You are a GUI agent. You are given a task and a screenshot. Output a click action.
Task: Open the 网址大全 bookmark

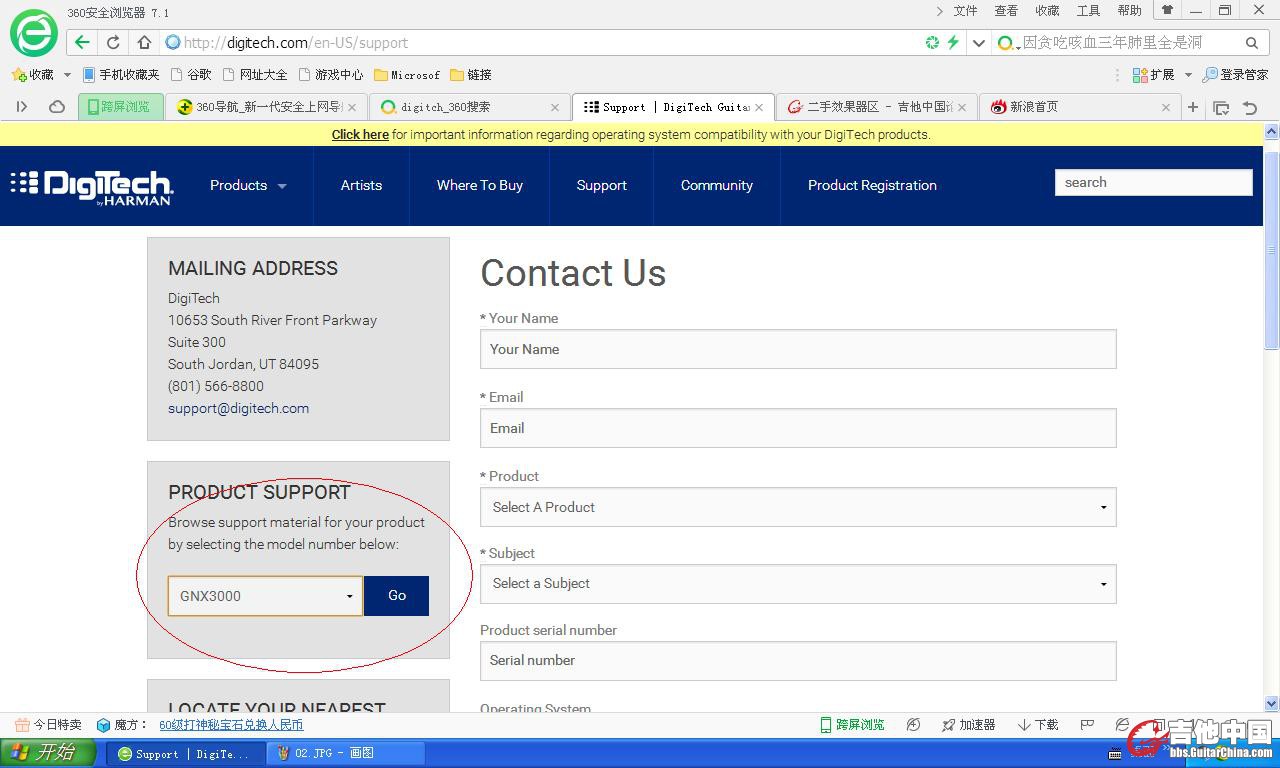255,75
